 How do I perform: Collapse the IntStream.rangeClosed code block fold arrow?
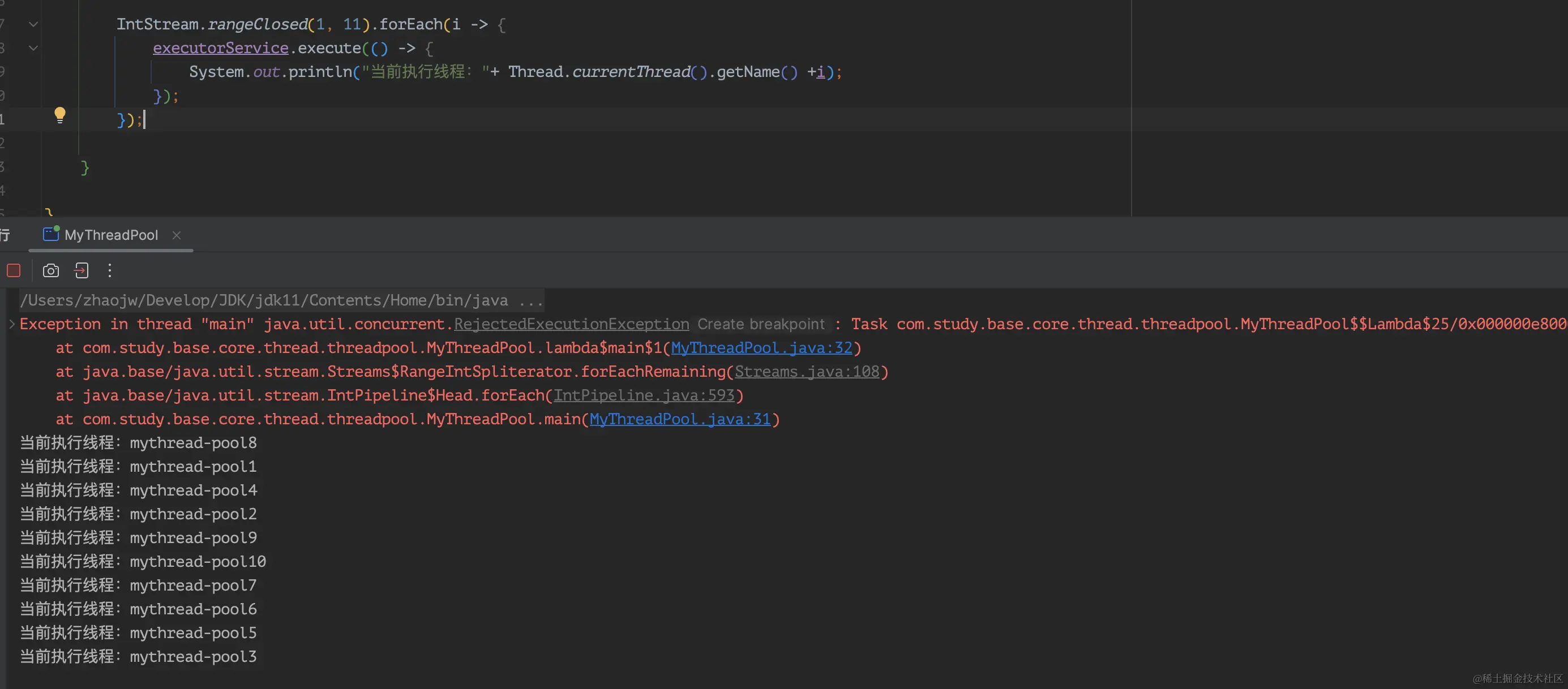(x=33, y=24)
